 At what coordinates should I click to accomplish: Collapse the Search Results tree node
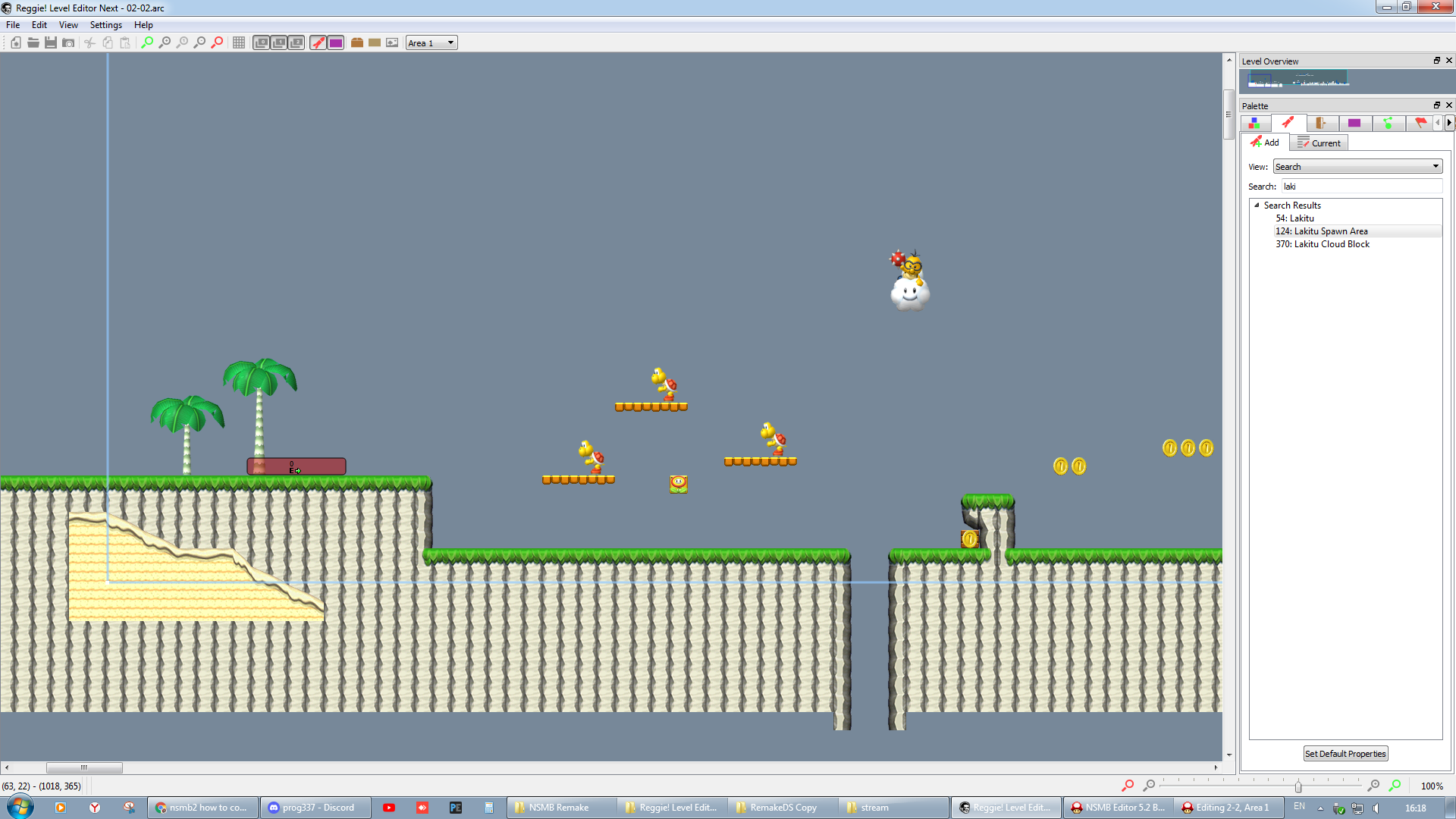pos(1257,206)
